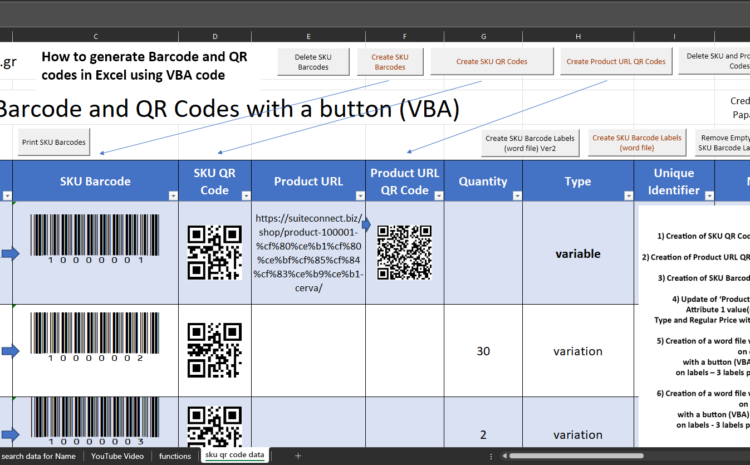This screenshot has width=750, height=465.
Task: Click blue arrow shape beside barcode 10000001
Action: point(11,254)
